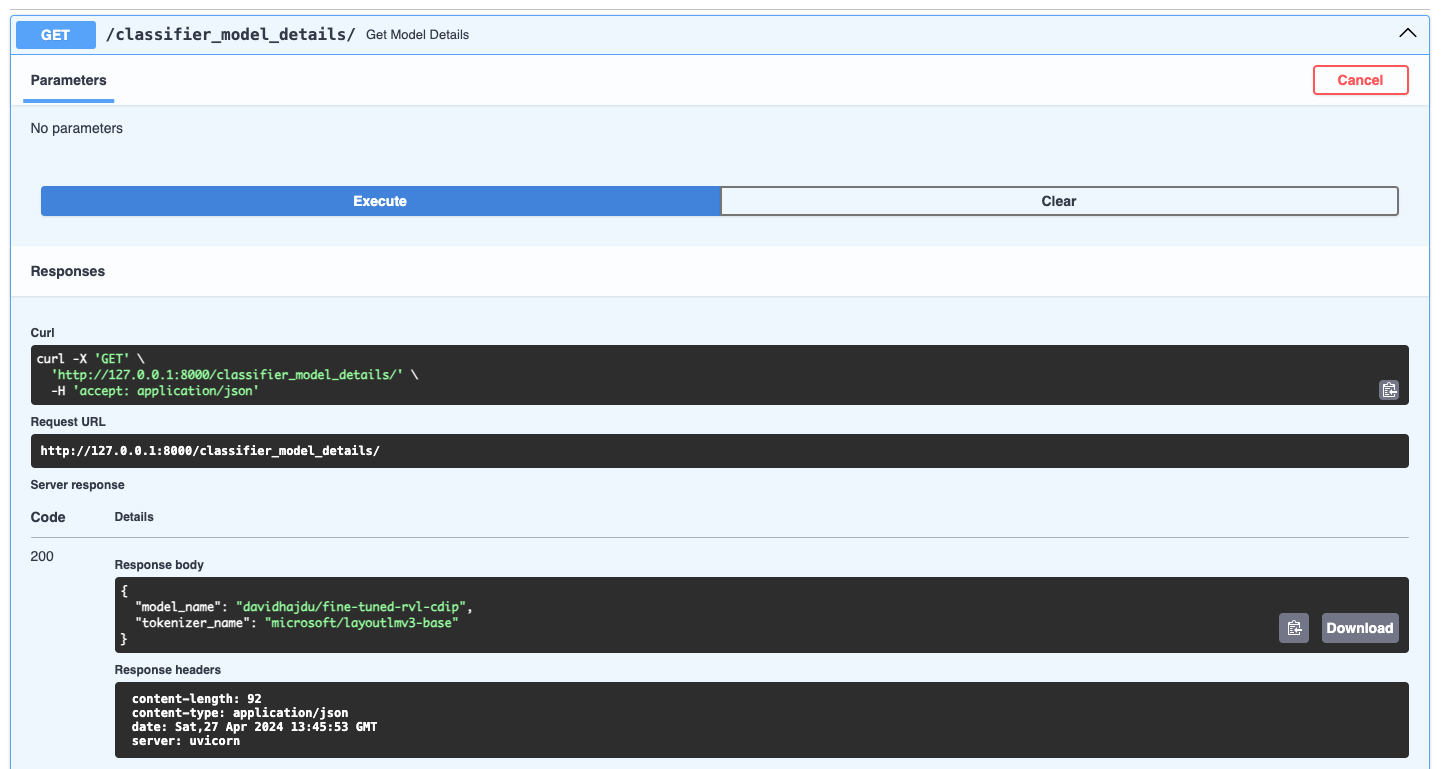Click the Get Model Details summary text

(x=417, y=34)
